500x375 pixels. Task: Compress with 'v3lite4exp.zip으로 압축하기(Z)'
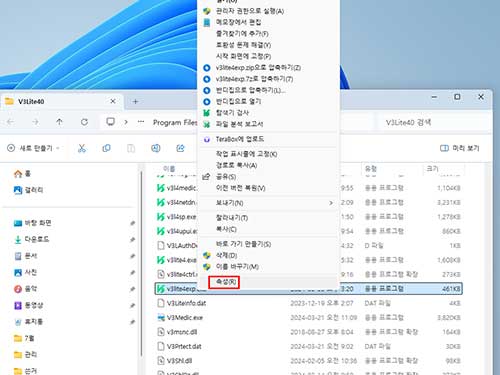[x=258, y=68]
